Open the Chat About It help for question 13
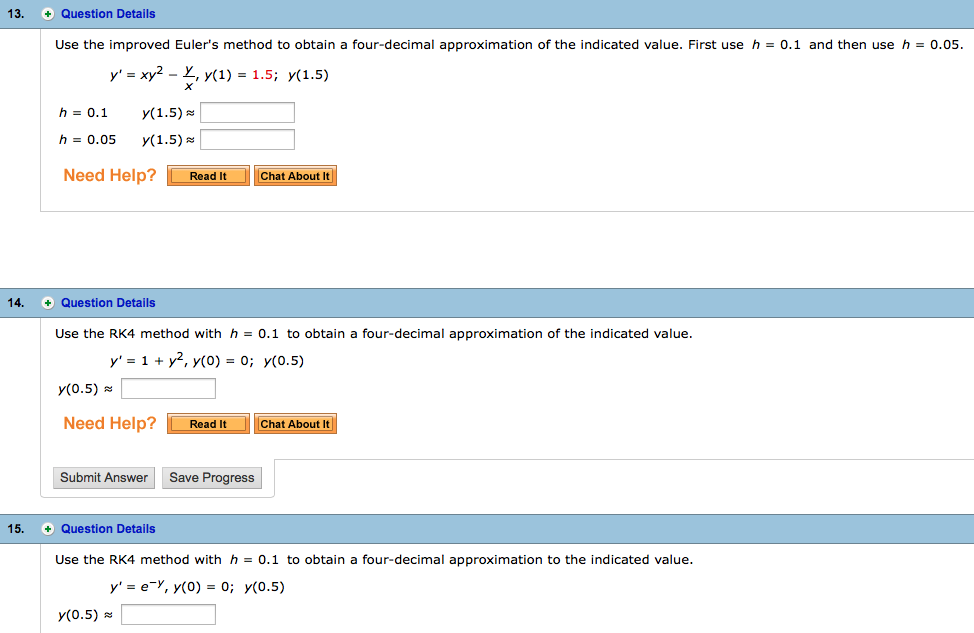The width and height of the screenshot is (974, 633). click(295, 175)
